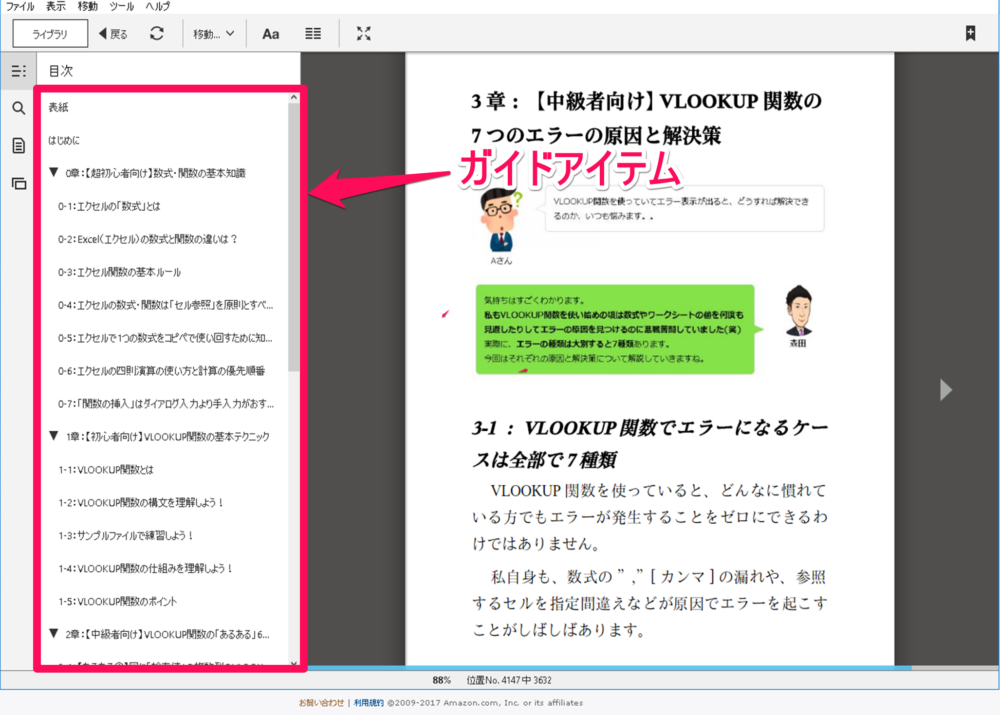The image size is (1000, 715).
Task: Click the ライブラリ button
Action: point(50,33)
